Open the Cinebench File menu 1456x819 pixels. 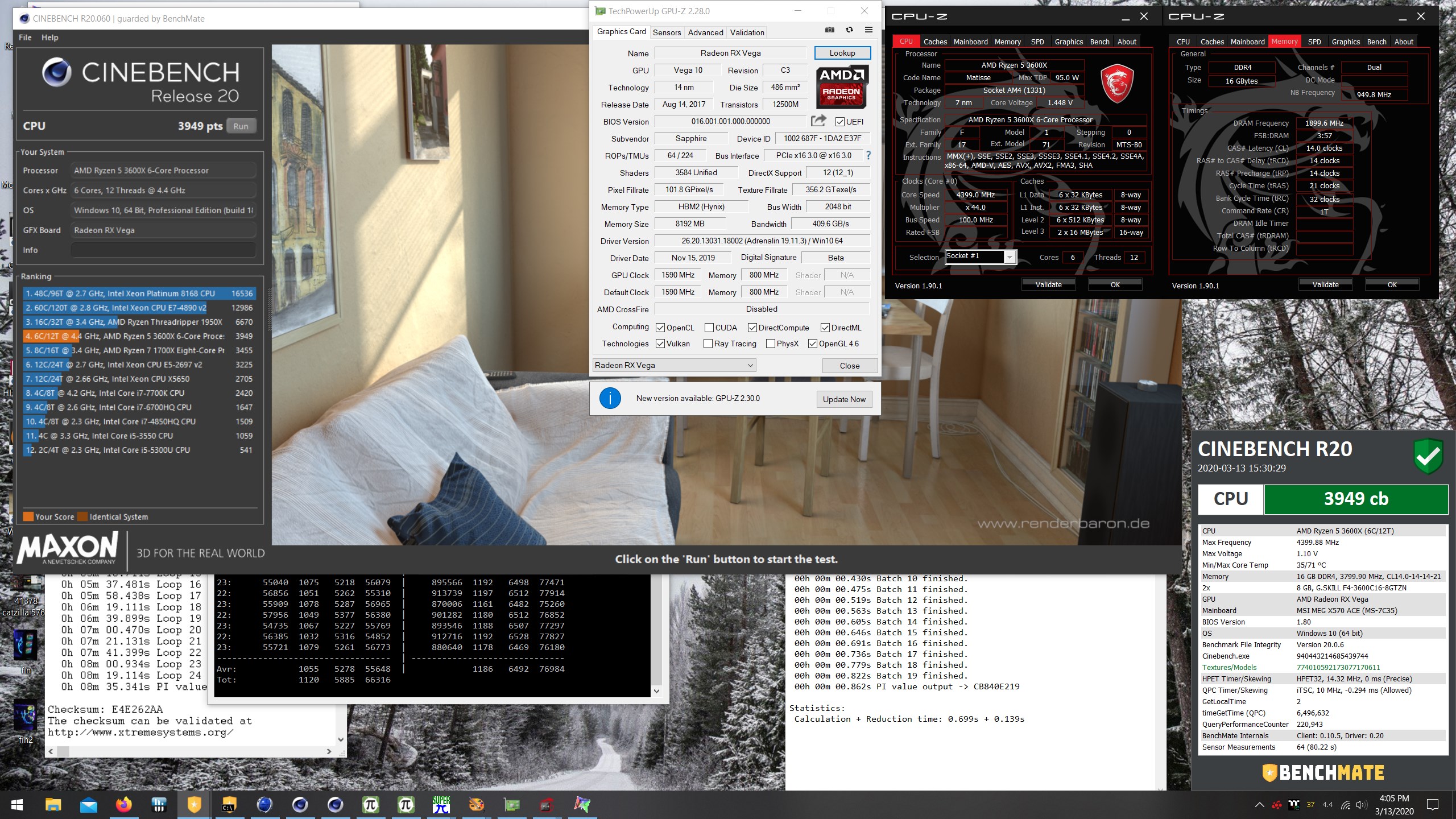[25, 38]
